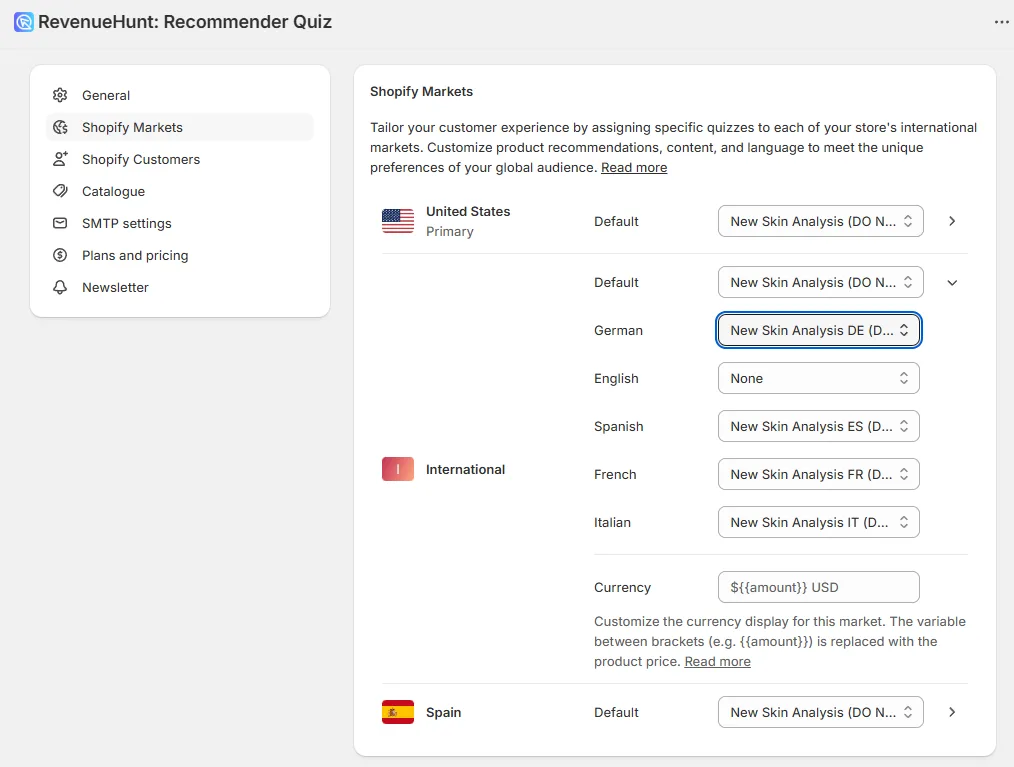
Task: Click the English language label
Action: click(x=616, y=378)
